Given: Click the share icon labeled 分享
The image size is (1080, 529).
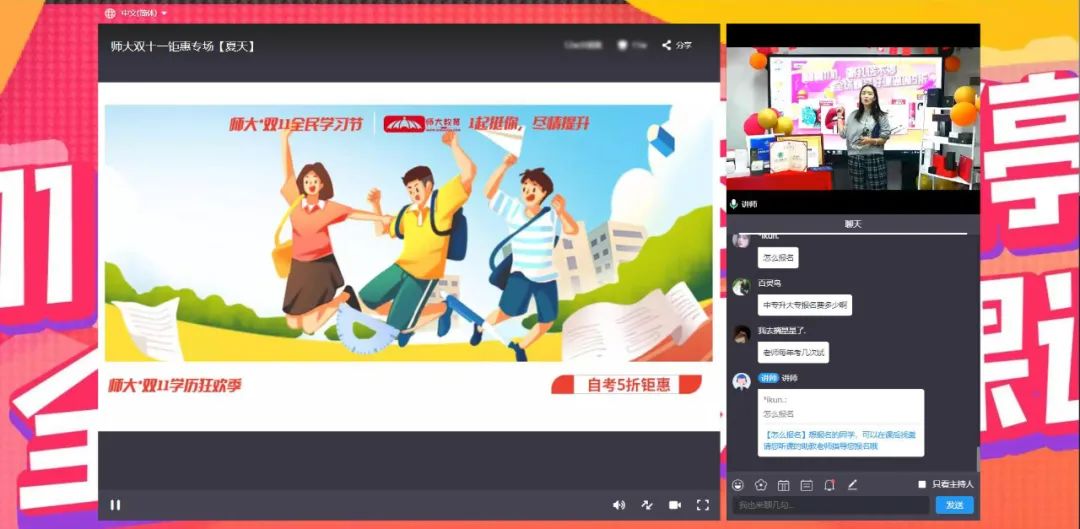Looking at the screenshot, I should point(676,45).
